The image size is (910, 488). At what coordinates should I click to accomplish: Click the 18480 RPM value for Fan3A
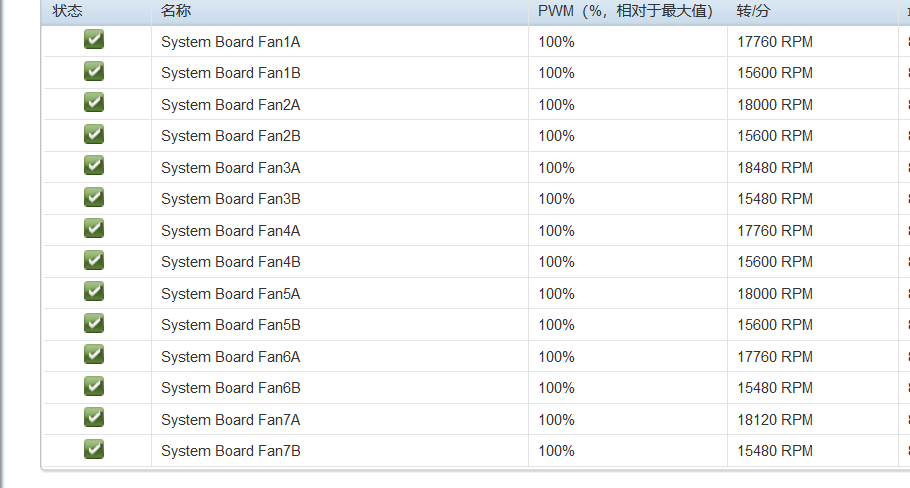click(775, 168)
